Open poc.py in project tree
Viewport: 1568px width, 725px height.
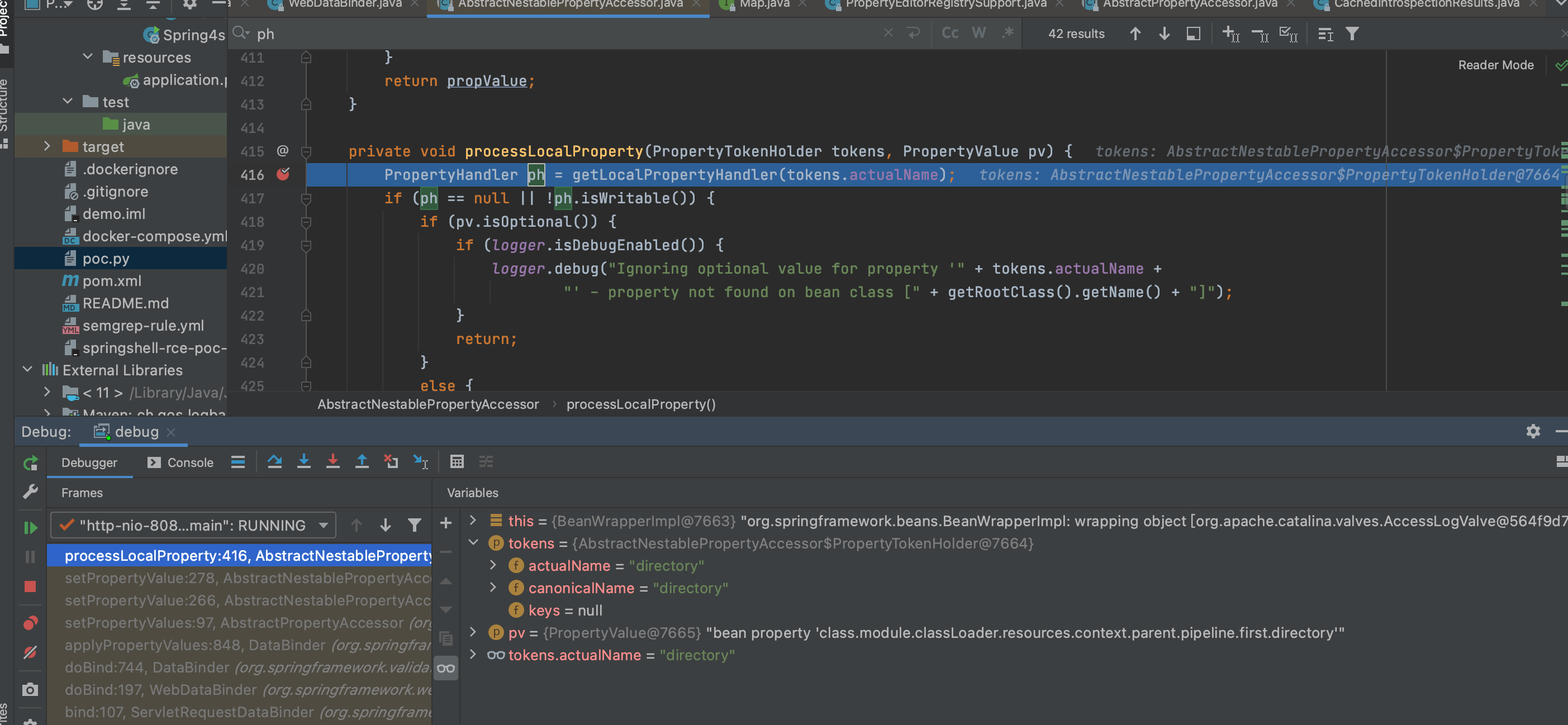(106, 259)
